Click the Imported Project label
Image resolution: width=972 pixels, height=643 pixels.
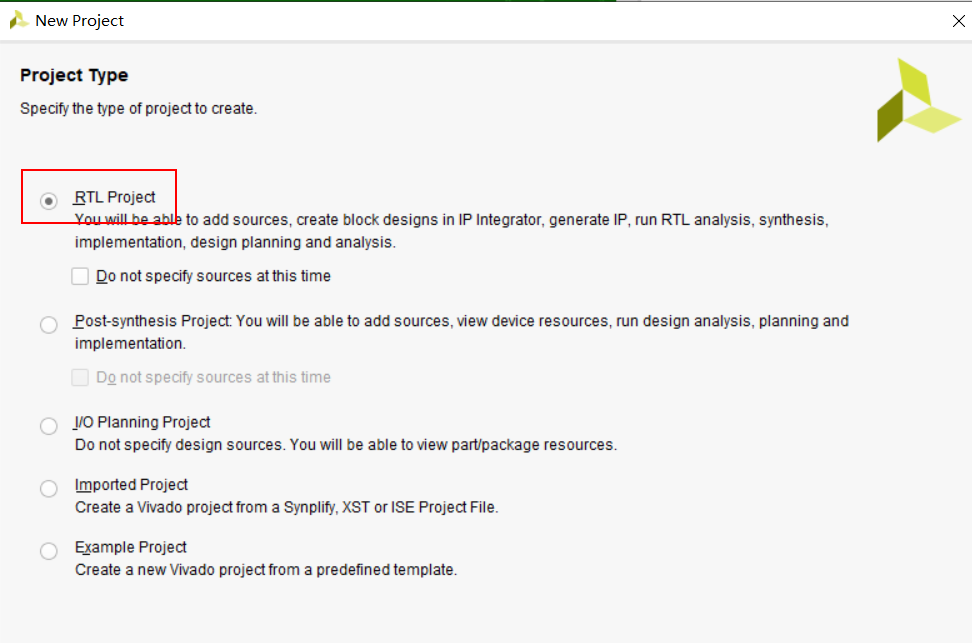coord(131,485)
